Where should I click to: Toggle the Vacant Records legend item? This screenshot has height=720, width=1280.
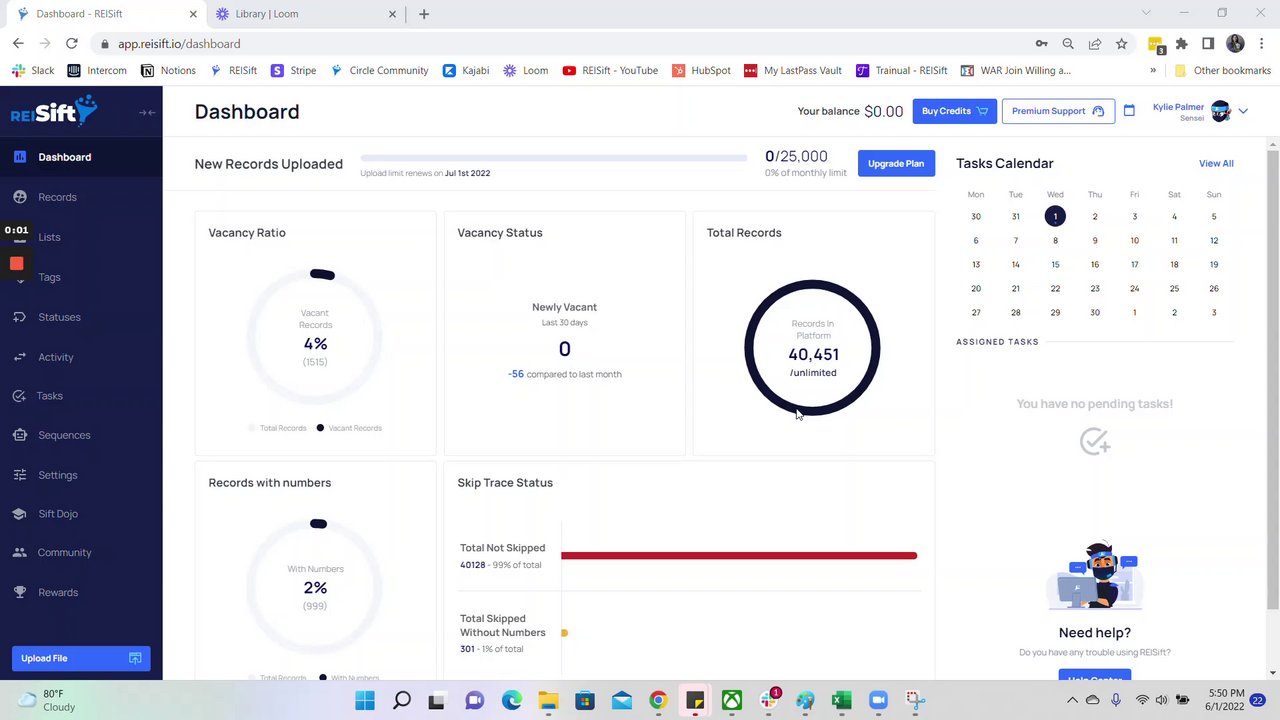(349, 428)
